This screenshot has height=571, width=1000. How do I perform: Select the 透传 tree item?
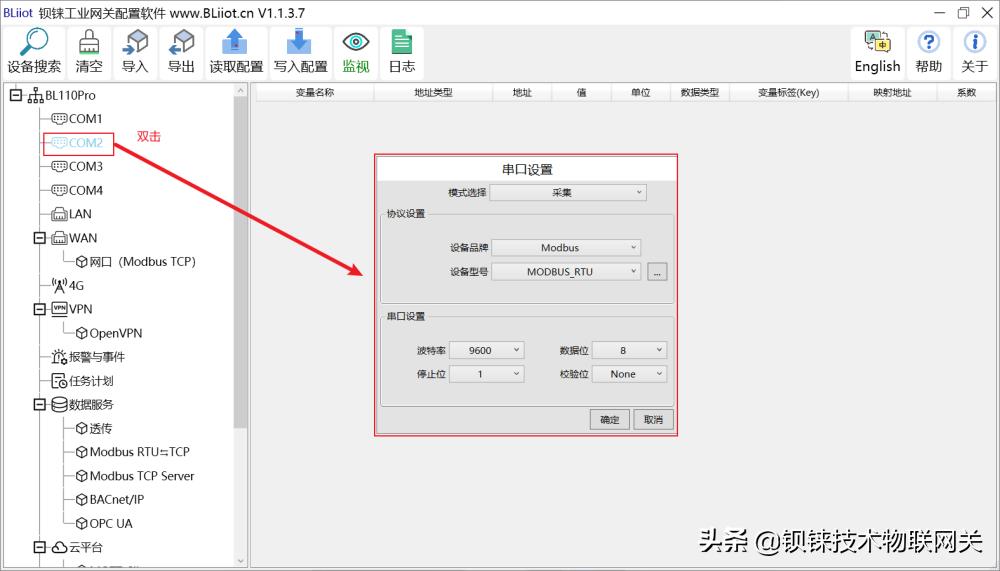(x=94, y=428)
